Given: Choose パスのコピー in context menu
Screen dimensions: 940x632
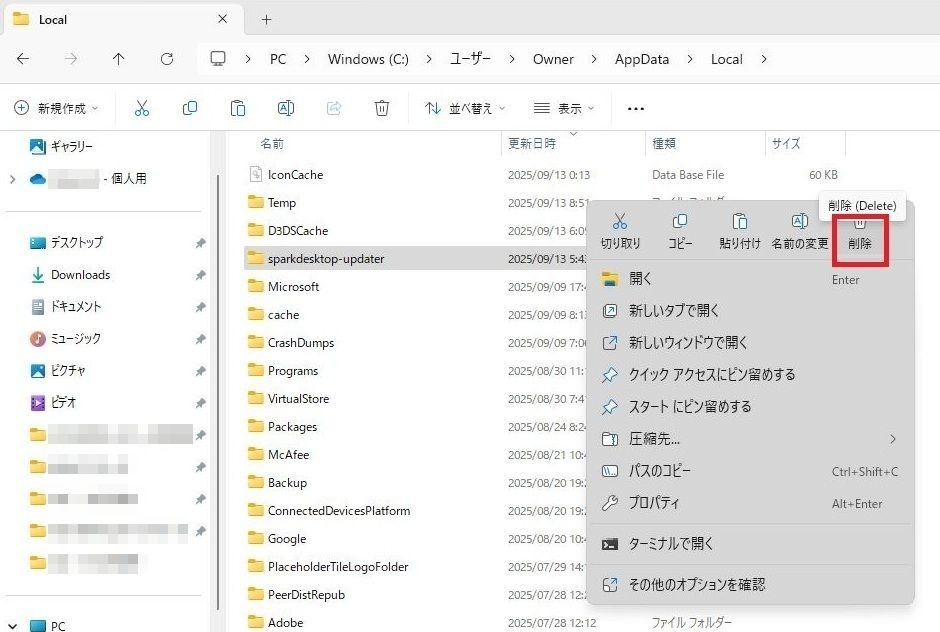Looking at the screenshot, I should click(x=659, y=471).
